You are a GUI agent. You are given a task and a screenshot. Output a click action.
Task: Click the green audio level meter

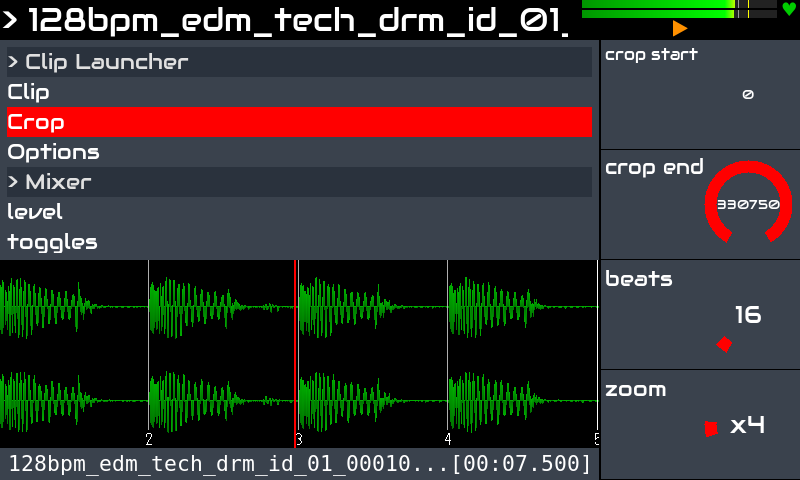(x=679, y=9)
